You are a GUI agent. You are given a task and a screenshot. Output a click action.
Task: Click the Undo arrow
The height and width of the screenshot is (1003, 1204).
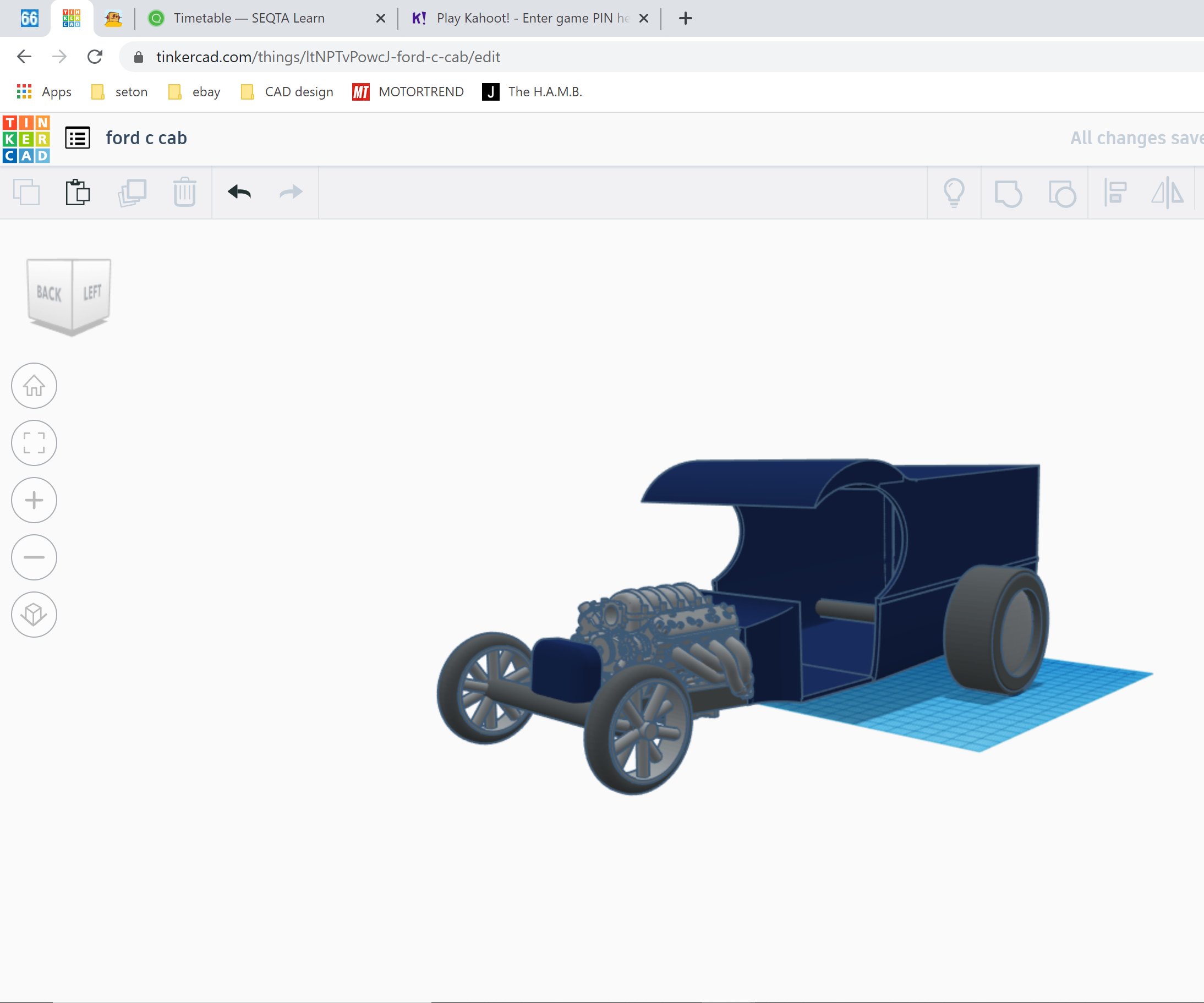(239, 192)
